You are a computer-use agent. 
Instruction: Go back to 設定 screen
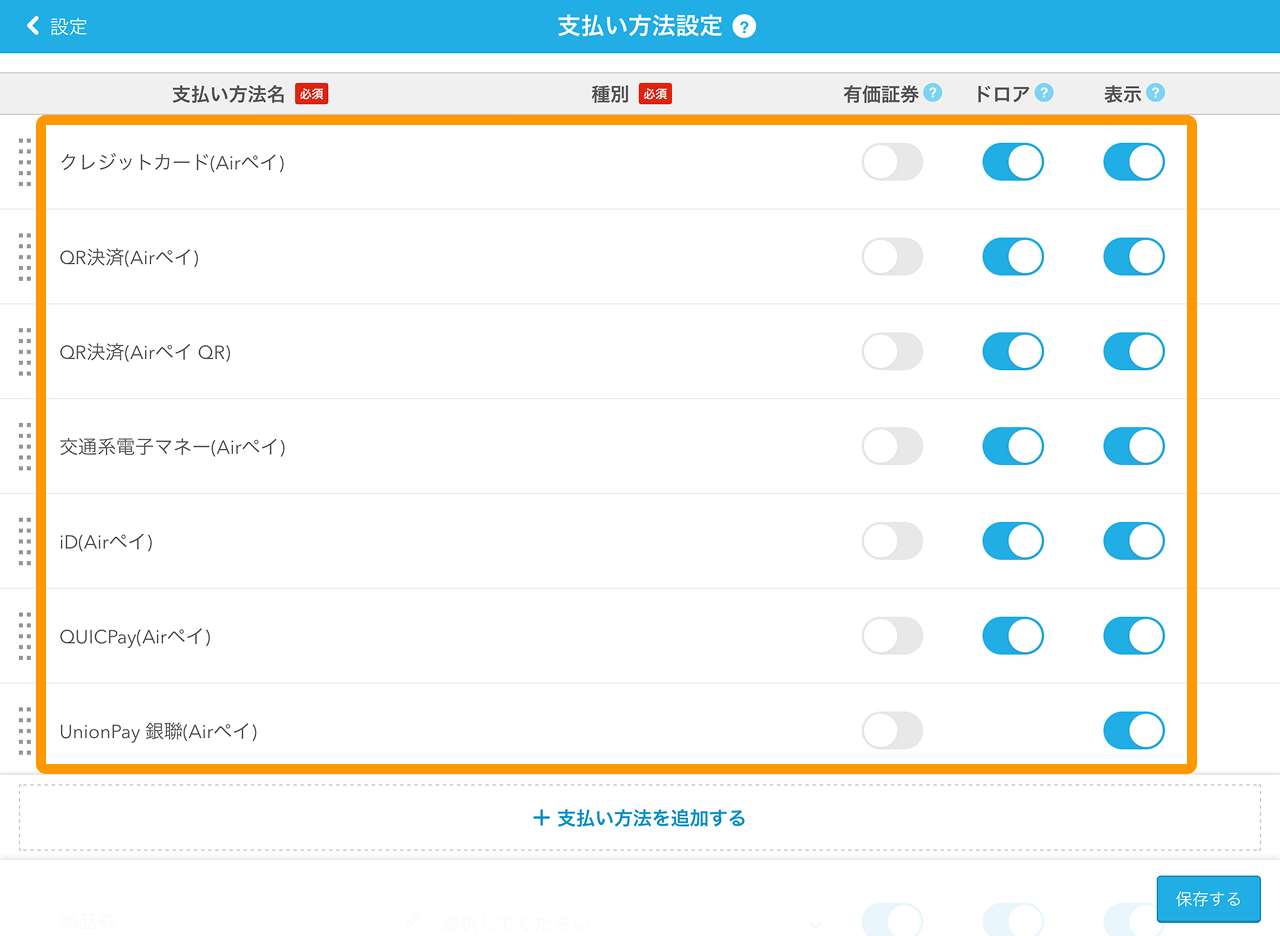pyautogui.click(x=57, y=27)
